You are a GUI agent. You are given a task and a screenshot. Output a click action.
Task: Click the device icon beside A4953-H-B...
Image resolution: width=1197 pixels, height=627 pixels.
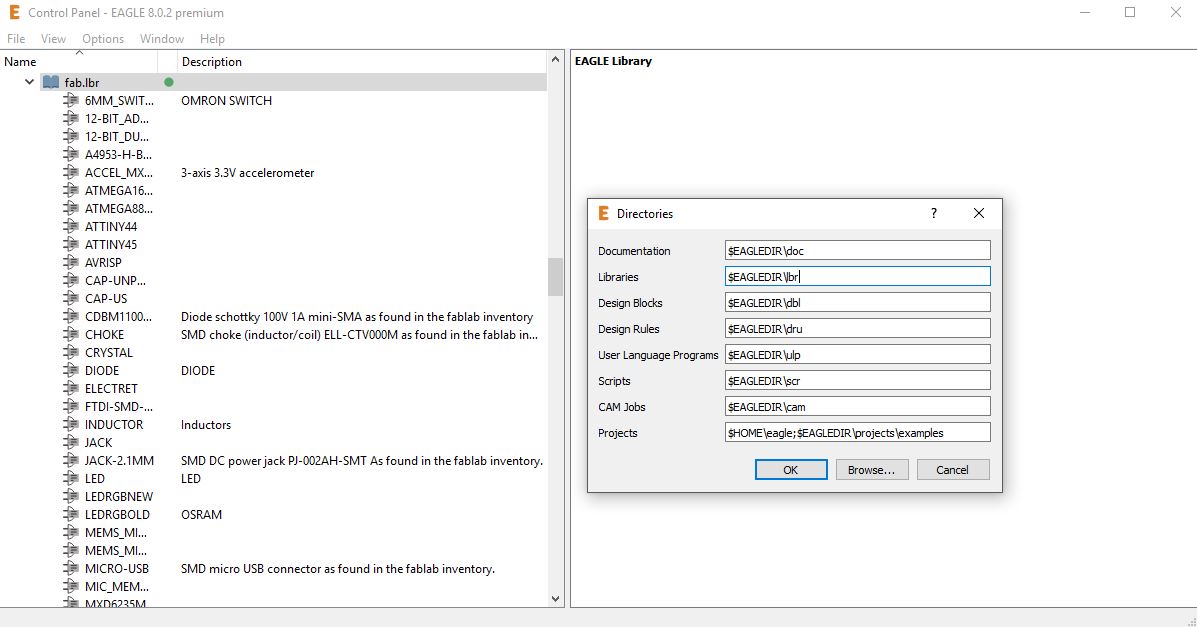(x=71, y=154)
